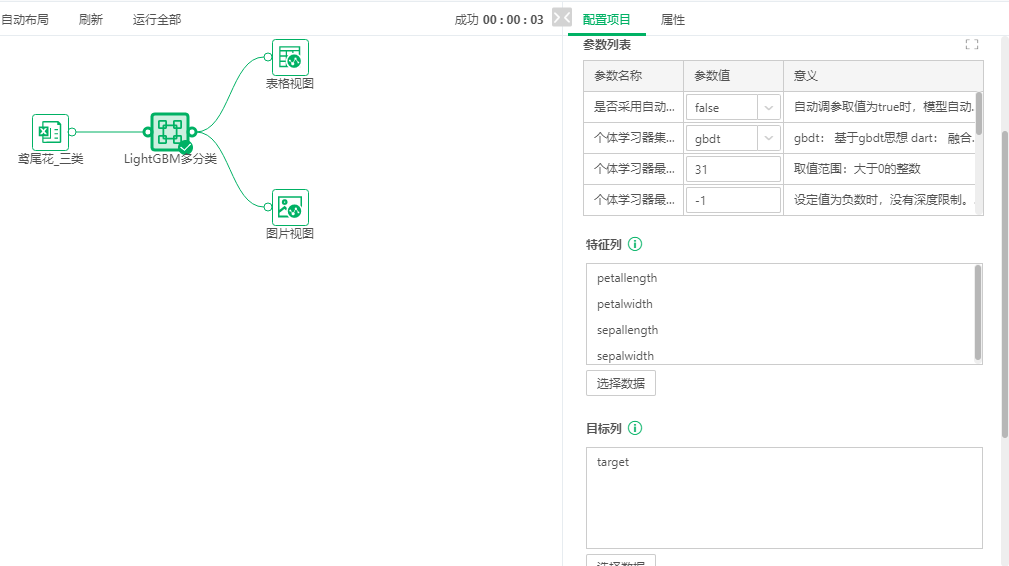Click 自动布局 in the toolbar
This screenshot has width=1009, height=566.
tap(24, 20)
